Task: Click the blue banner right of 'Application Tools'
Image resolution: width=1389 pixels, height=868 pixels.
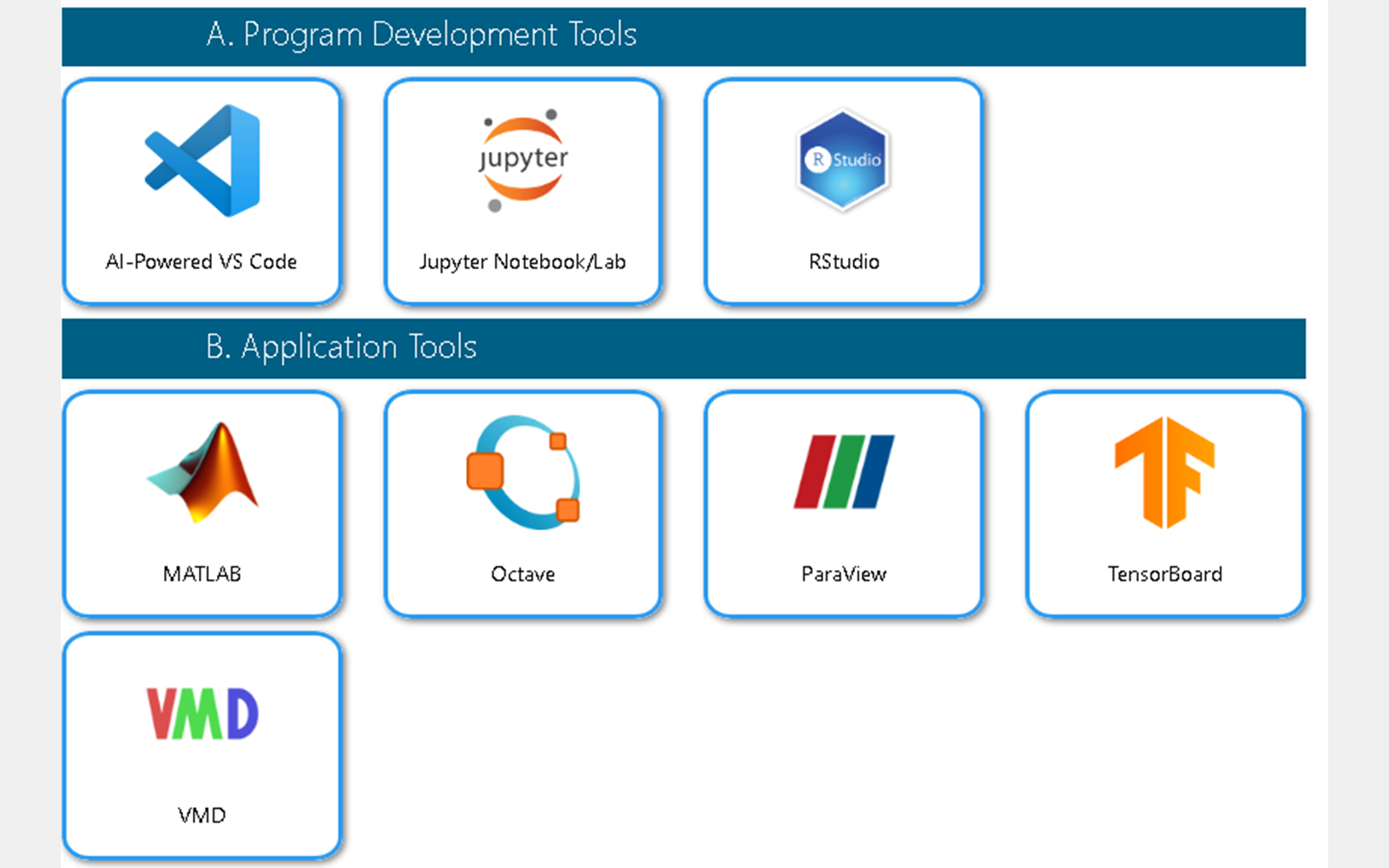Action: (x=868, y=349)
